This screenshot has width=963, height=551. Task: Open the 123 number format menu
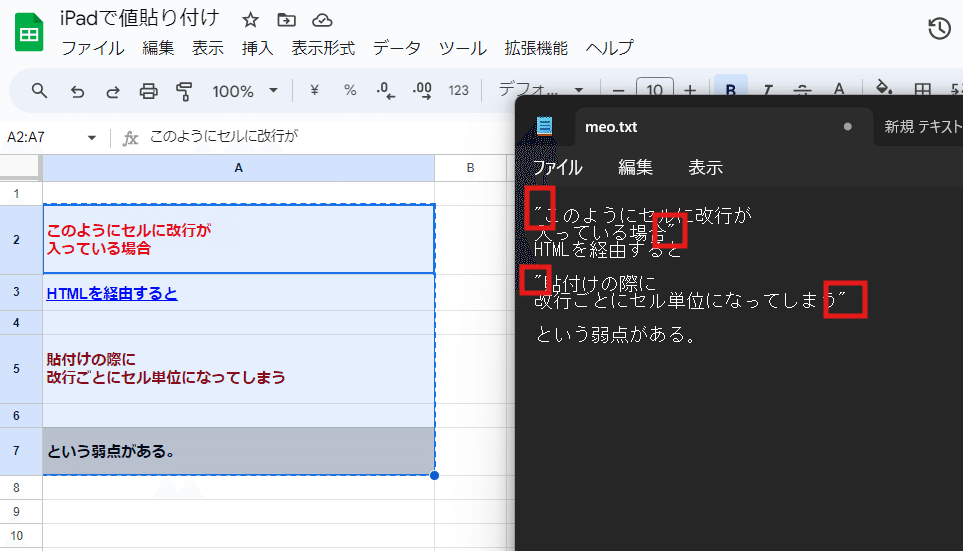[458, 91]
